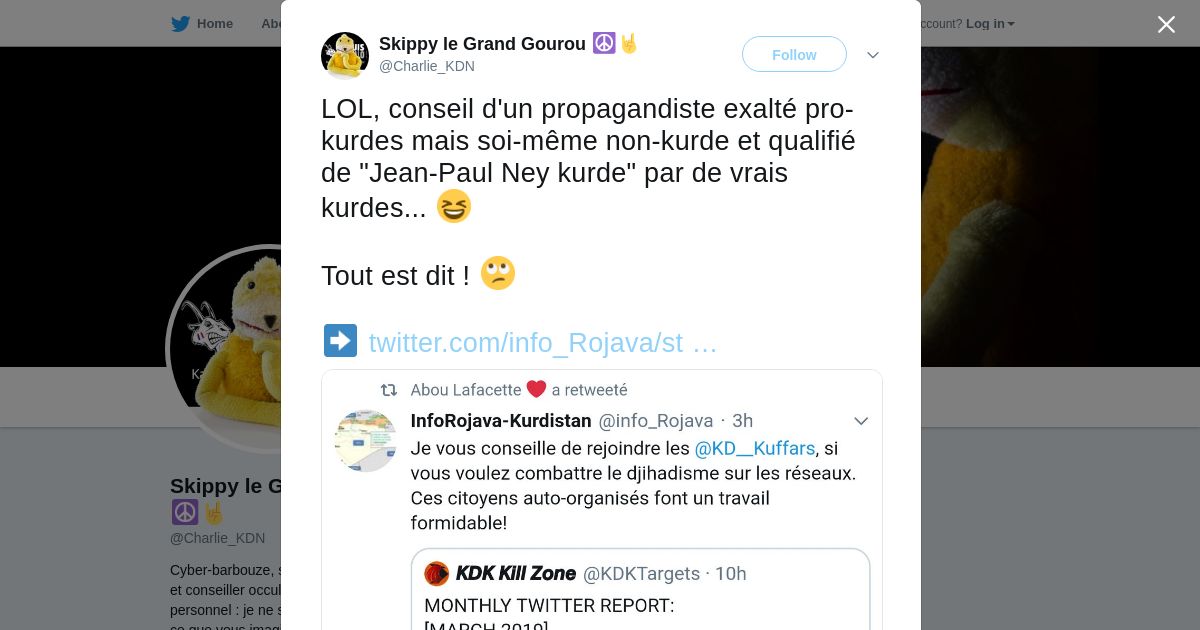Open the large profile picture on the page behind
1200x630 pixels.
224,349
